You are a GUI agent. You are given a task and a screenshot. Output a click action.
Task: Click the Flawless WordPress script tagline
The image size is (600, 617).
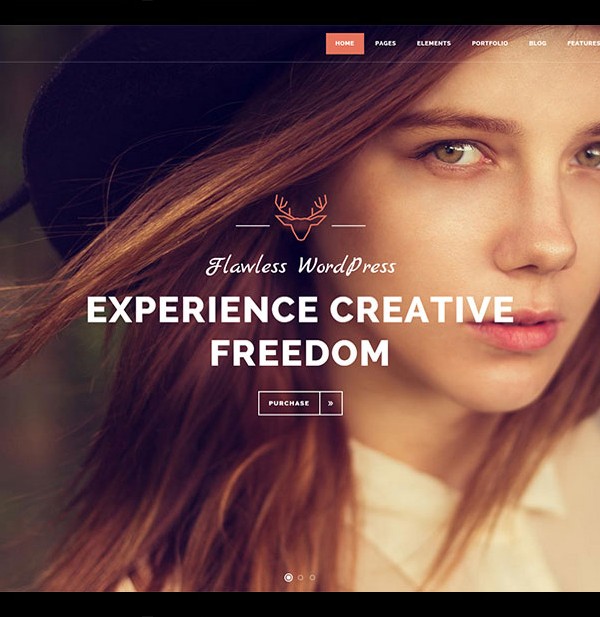301,266
